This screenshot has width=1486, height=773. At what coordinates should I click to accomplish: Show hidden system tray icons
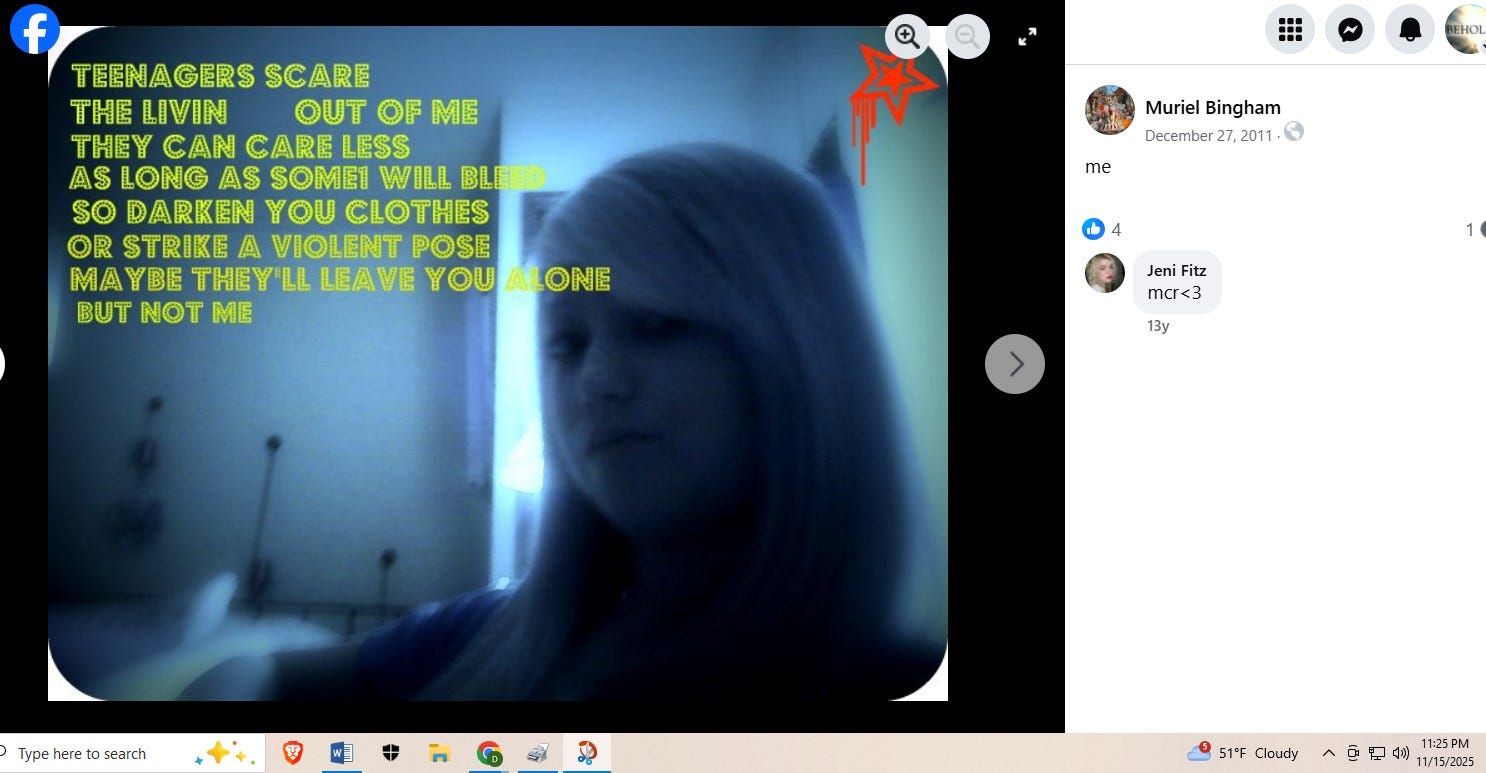coord(1328,753)
